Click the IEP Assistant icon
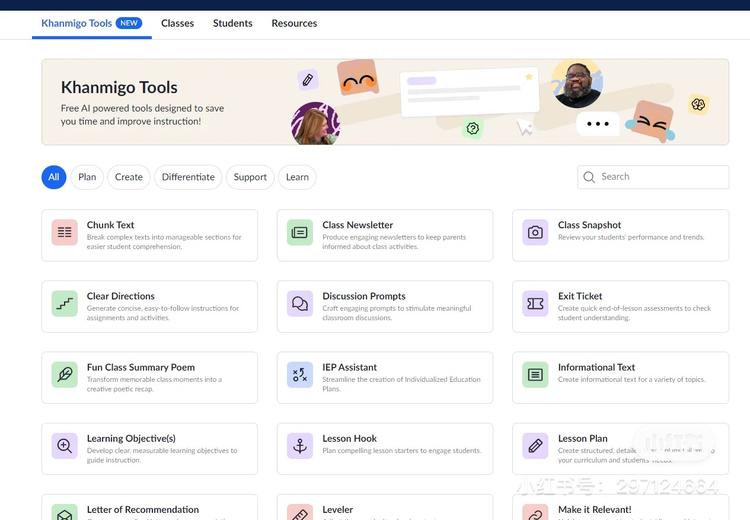750x520 pixels. pyautogui.click(x=300, y=375)
